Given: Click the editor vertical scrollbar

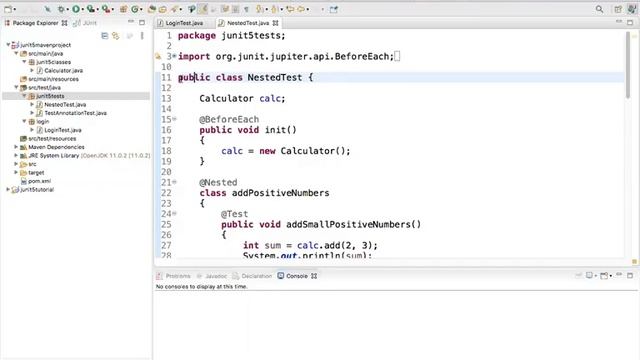Looking at the screenshot, I should pyautogui.click(x=628, y=65).
